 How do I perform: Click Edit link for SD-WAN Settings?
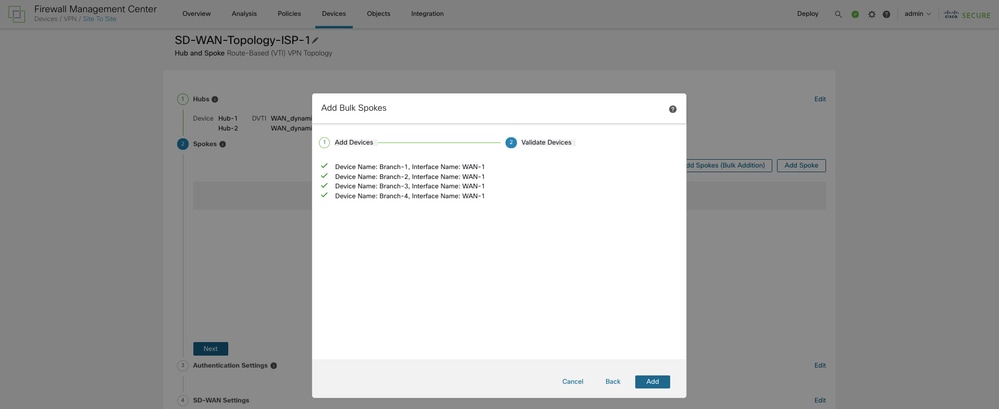tap(820, 400)
